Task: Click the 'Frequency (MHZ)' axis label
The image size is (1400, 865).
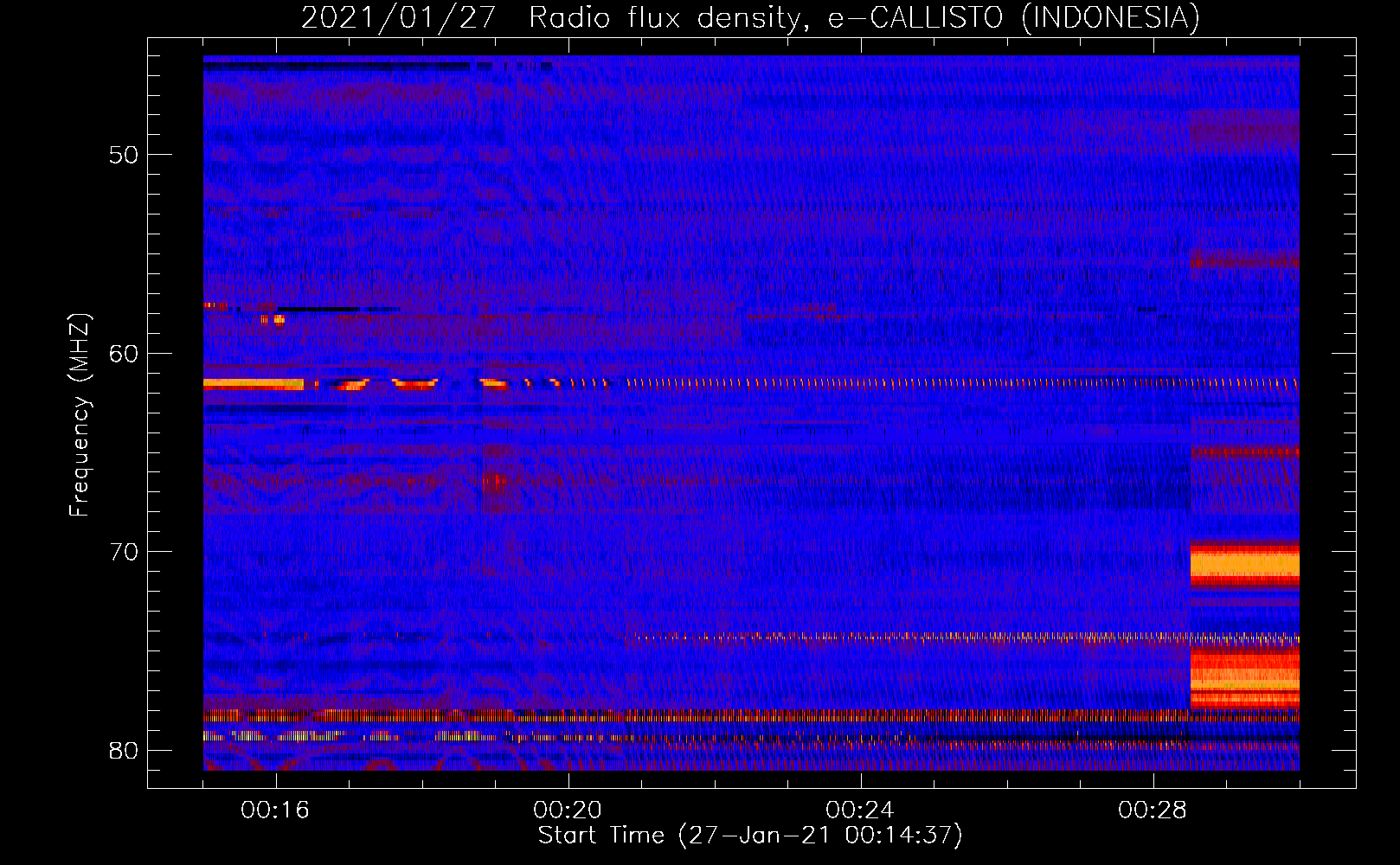Action: click(x=80, y=415)
